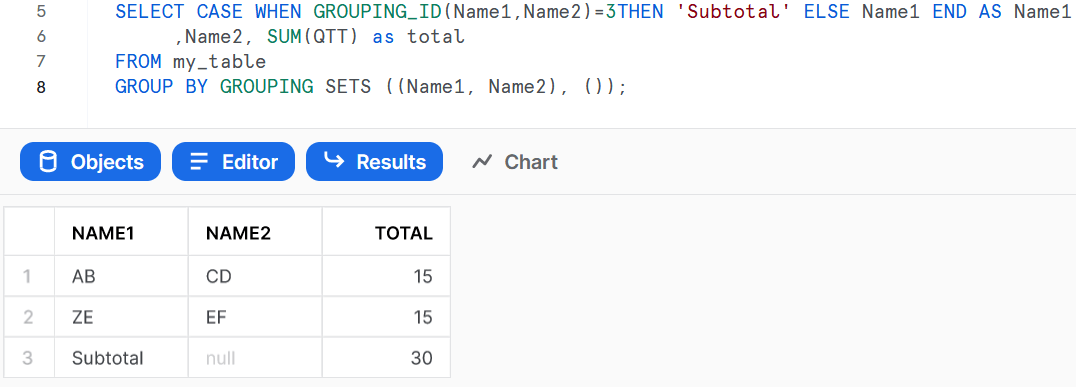1076x387 pixels.
Task: Select the AB cell in row 1
Action: point(121,276)
